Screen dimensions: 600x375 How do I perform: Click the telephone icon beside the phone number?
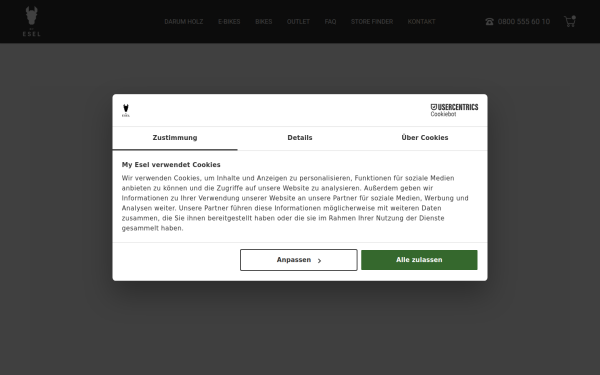coord(489,22)
